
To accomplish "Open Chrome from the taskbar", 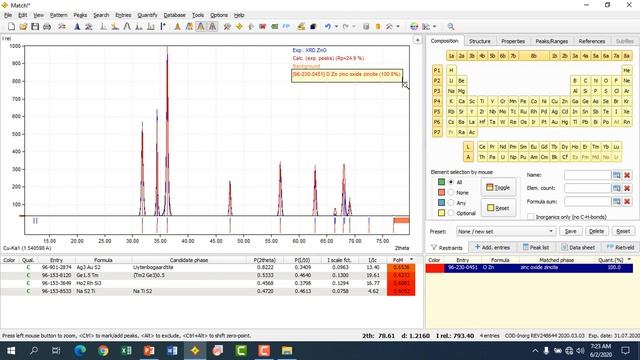I will (x=103, y=351).
